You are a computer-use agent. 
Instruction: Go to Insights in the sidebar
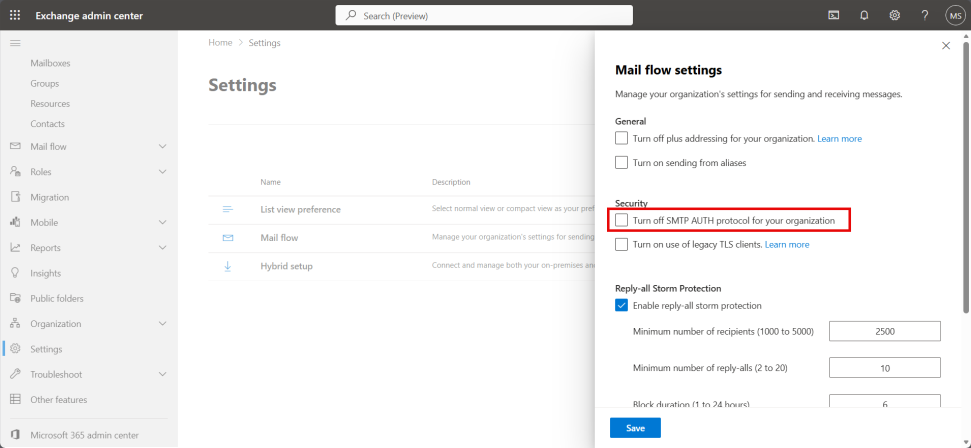coord(46,273)
